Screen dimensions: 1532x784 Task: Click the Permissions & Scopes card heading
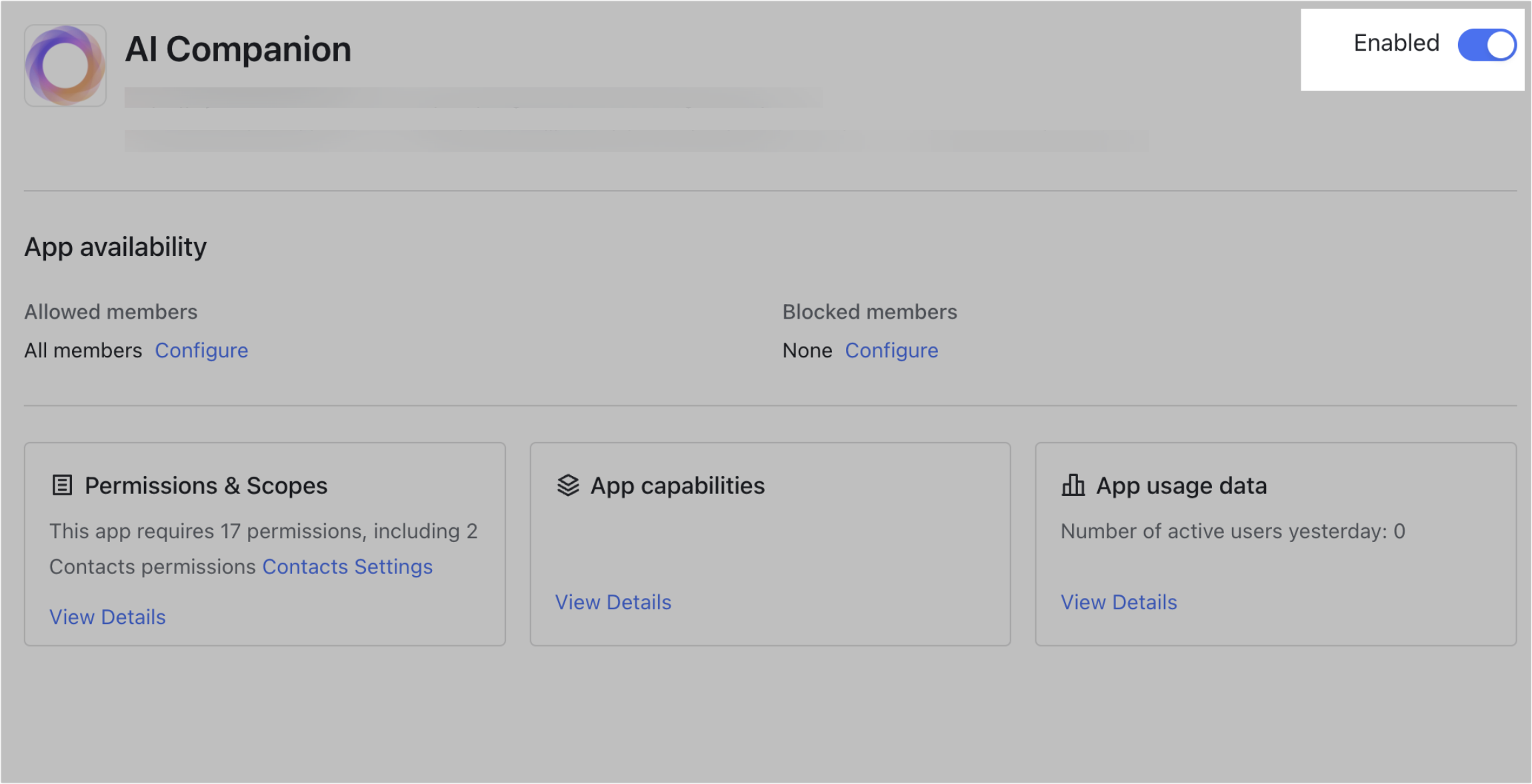tap(205, 486)
